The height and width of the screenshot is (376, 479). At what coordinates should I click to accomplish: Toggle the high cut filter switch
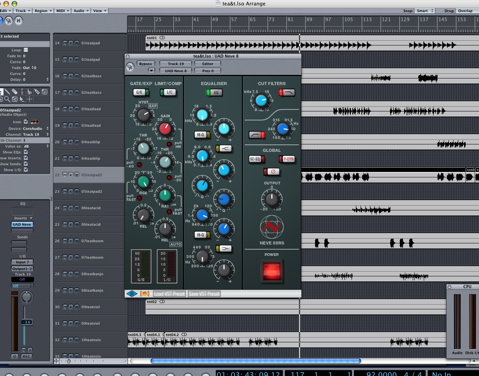(x=287, y=92)
